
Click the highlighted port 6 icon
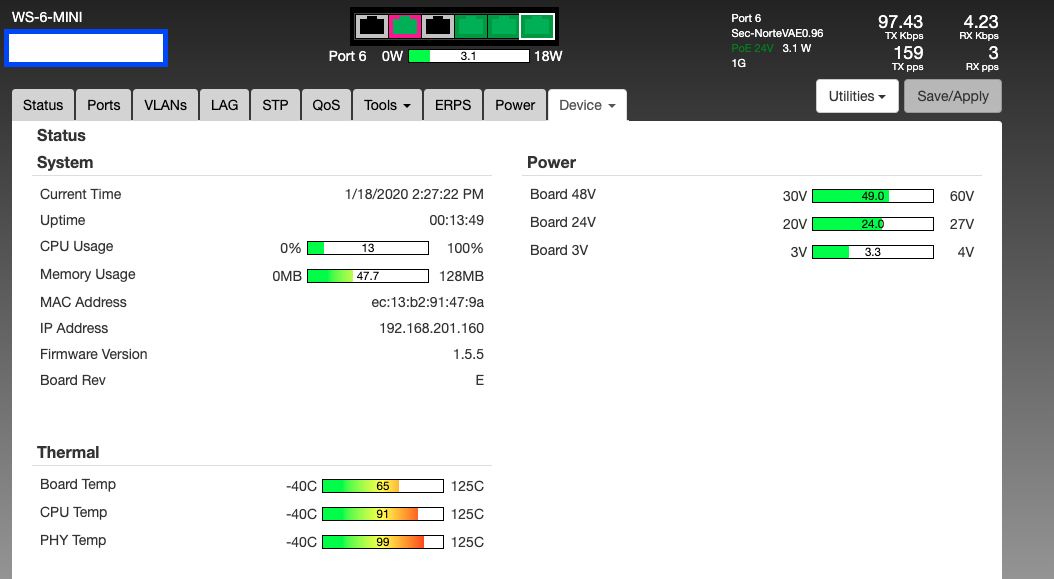[x=537, y=27]
